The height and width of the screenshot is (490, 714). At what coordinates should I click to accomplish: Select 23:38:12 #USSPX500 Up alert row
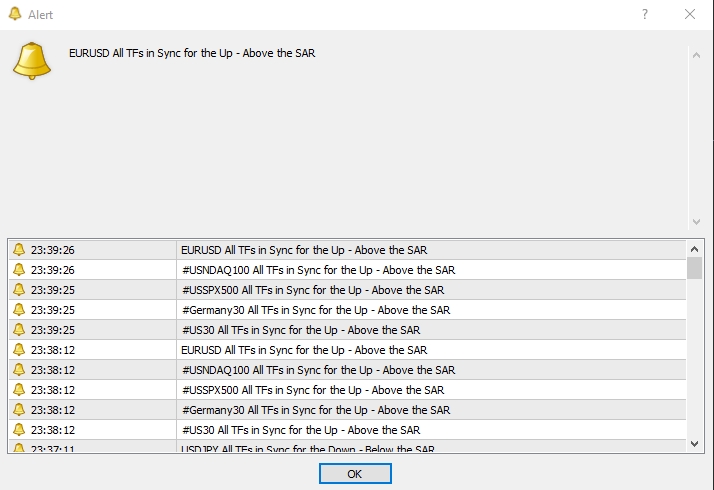312,390
